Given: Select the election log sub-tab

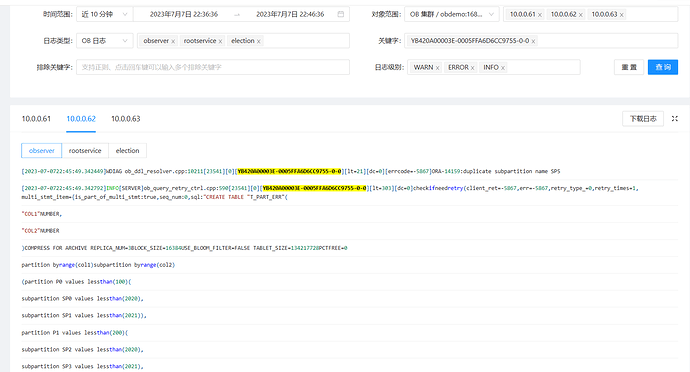Looking at the screenshot, I should coord(128,151).
